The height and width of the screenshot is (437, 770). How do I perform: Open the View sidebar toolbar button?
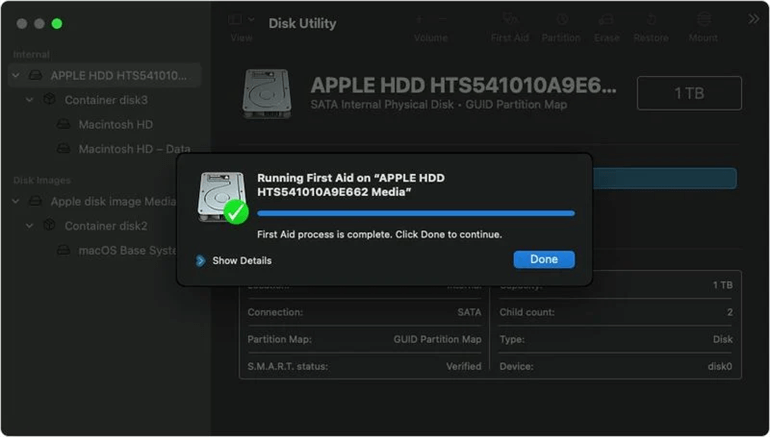pyautogui.click(x=235, y=20)
